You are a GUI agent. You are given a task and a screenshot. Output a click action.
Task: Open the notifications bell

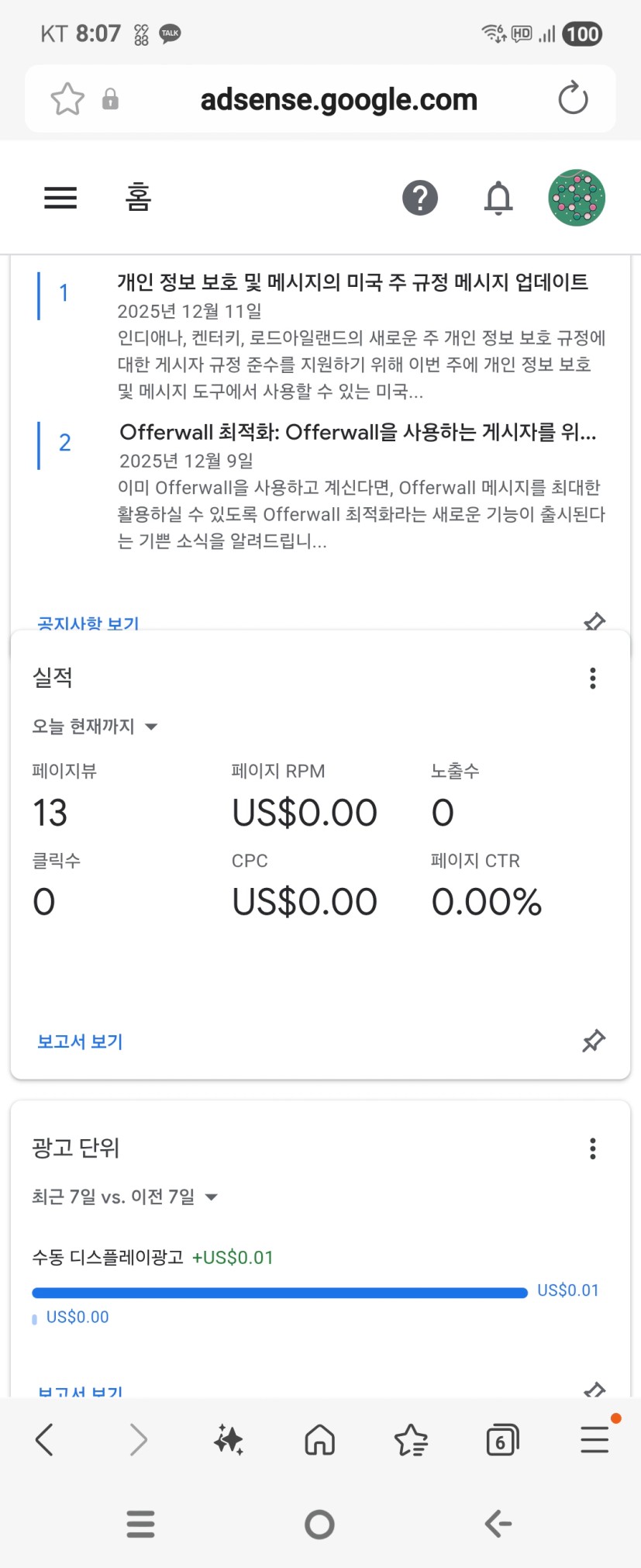point(498,198)
